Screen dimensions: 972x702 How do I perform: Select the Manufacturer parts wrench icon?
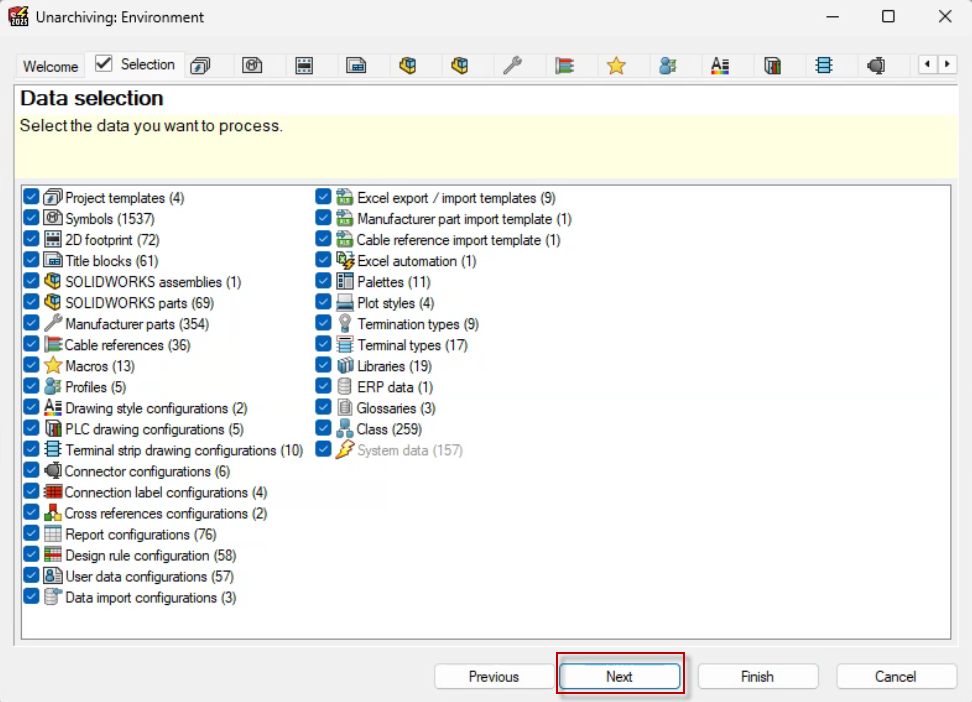512,65
